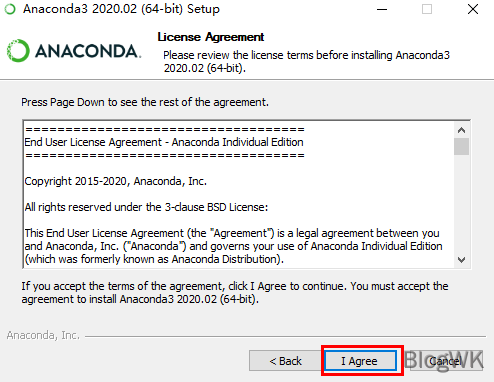Close the Anaconda3 Setup window
The height and width of the screenshot is (382, 494).
click(473, 9)
